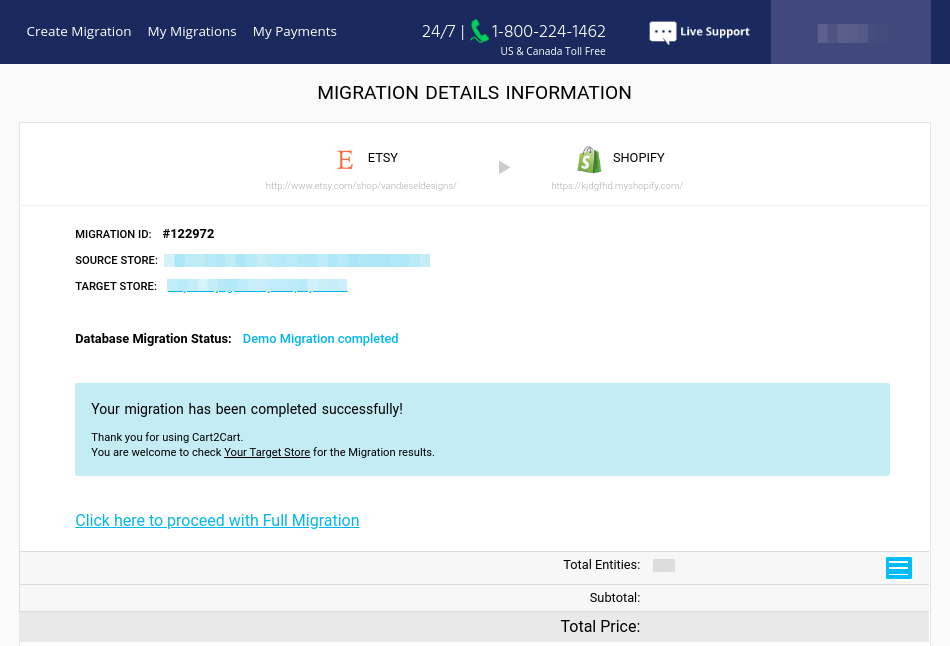Click the Shopify bag logo icon
Screen dimensions: 950x646
(589, 159)
